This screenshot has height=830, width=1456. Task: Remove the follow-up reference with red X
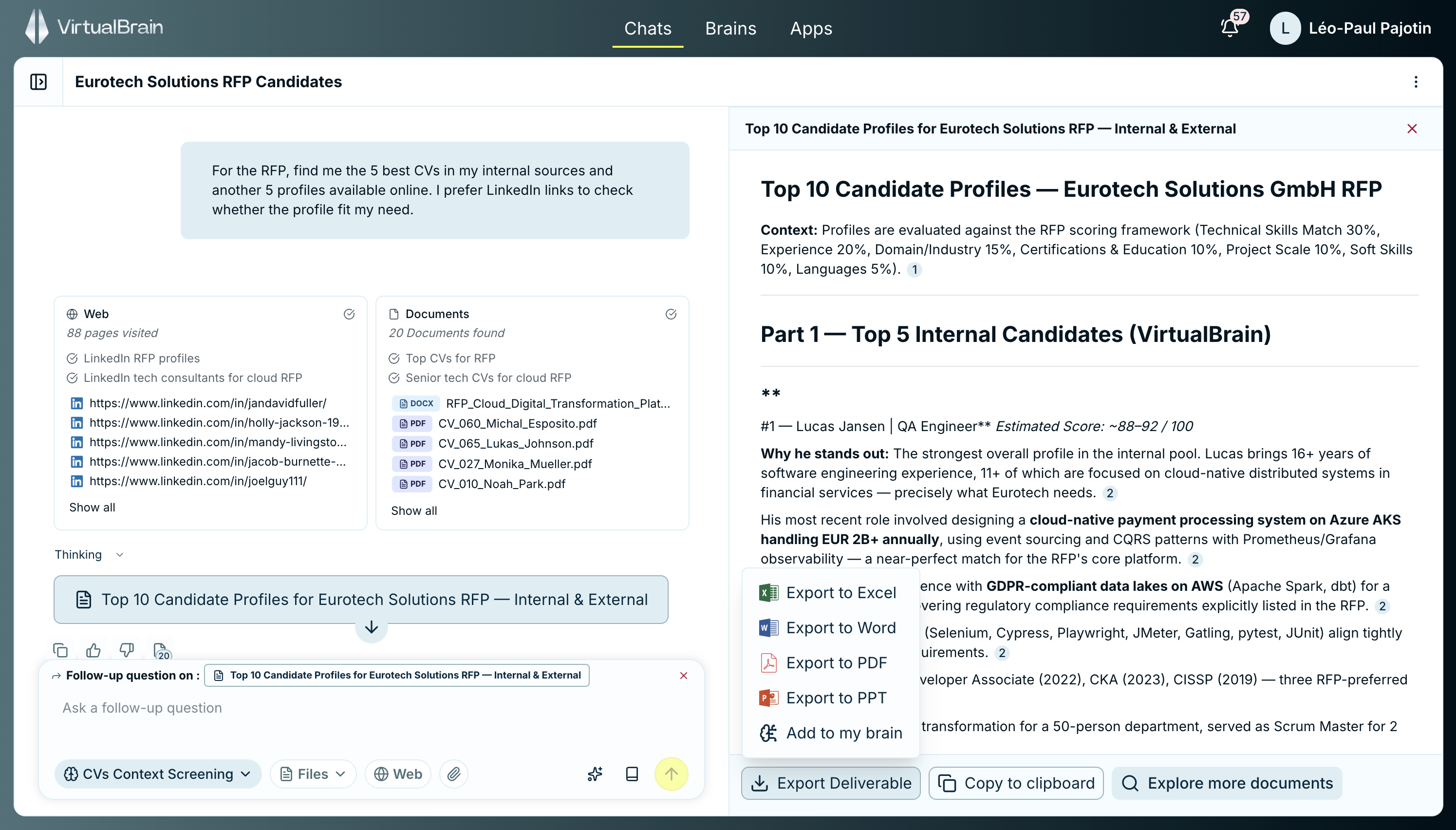(x=683, y=676)
